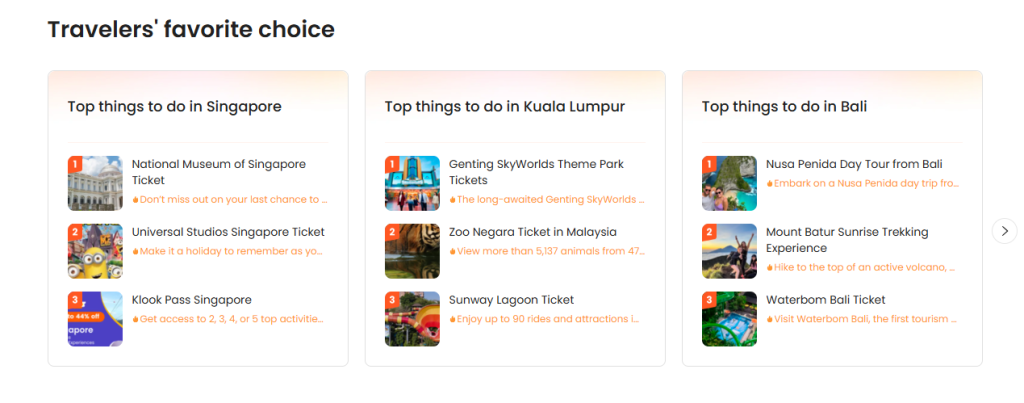
Task: Click 'Top things to do in Singapore' heading
Action: [174, 106]
